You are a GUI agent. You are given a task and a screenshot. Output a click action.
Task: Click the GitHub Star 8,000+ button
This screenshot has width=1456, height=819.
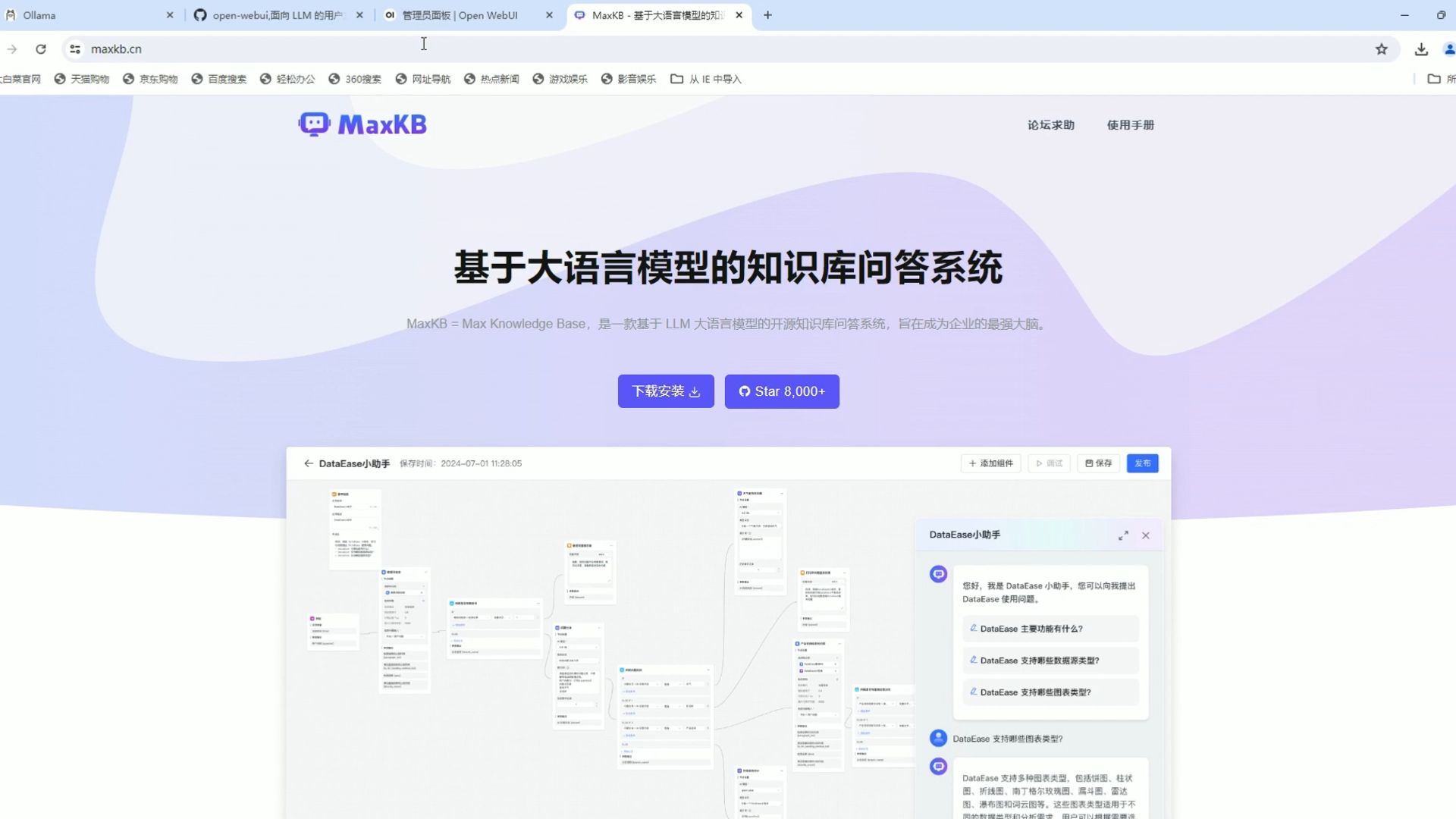click(x=782, y=391)
